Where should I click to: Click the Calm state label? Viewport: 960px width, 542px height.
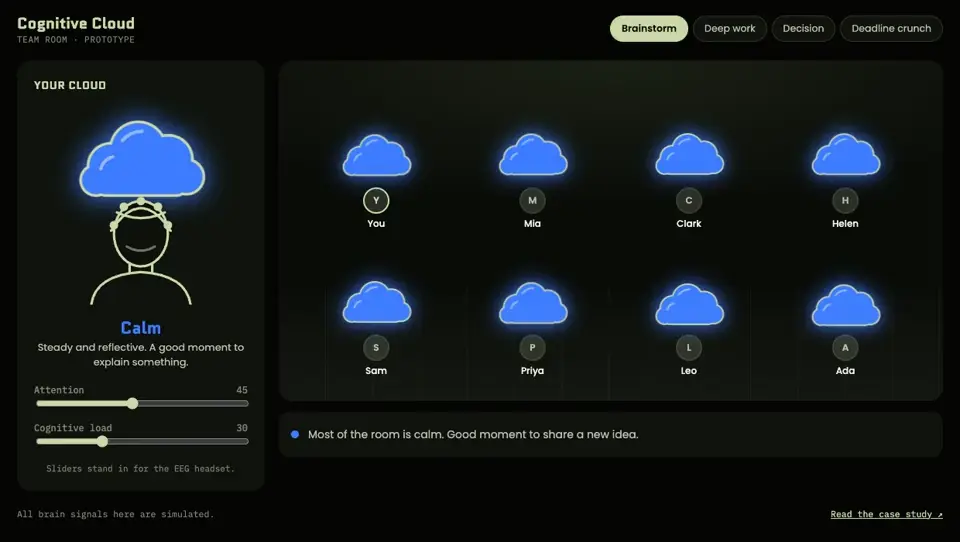(x=141, y=328)
